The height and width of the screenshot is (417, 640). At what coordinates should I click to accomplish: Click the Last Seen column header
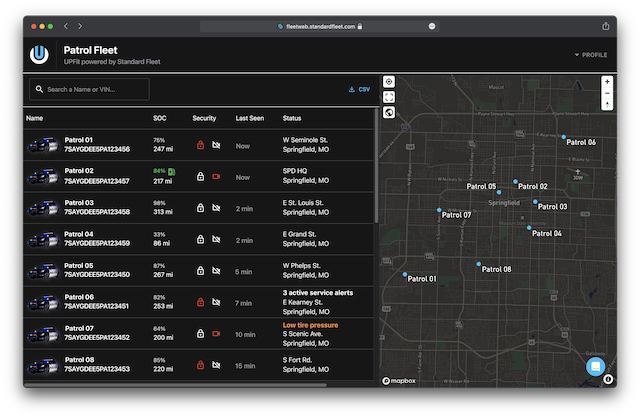pos(249,118)
